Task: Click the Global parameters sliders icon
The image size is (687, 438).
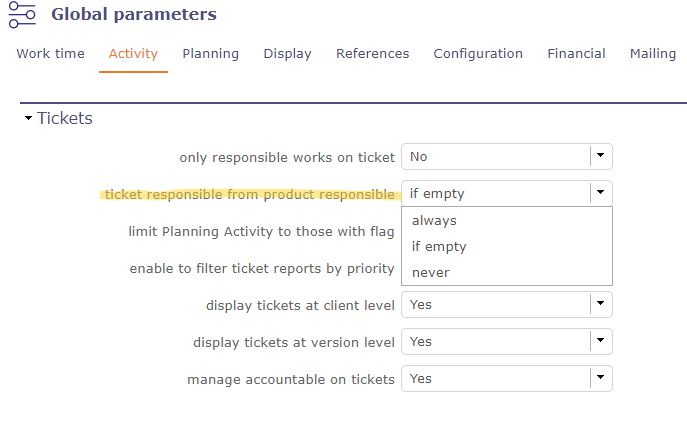Action: coord(22,14)
